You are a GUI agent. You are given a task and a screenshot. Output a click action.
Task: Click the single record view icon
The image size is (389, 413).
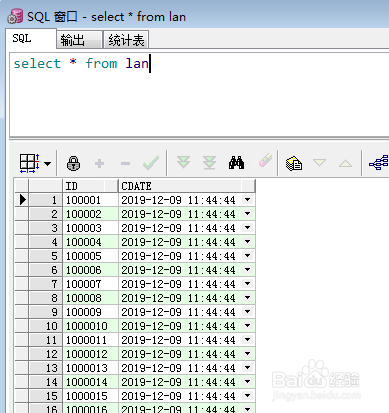pos(294,163)
